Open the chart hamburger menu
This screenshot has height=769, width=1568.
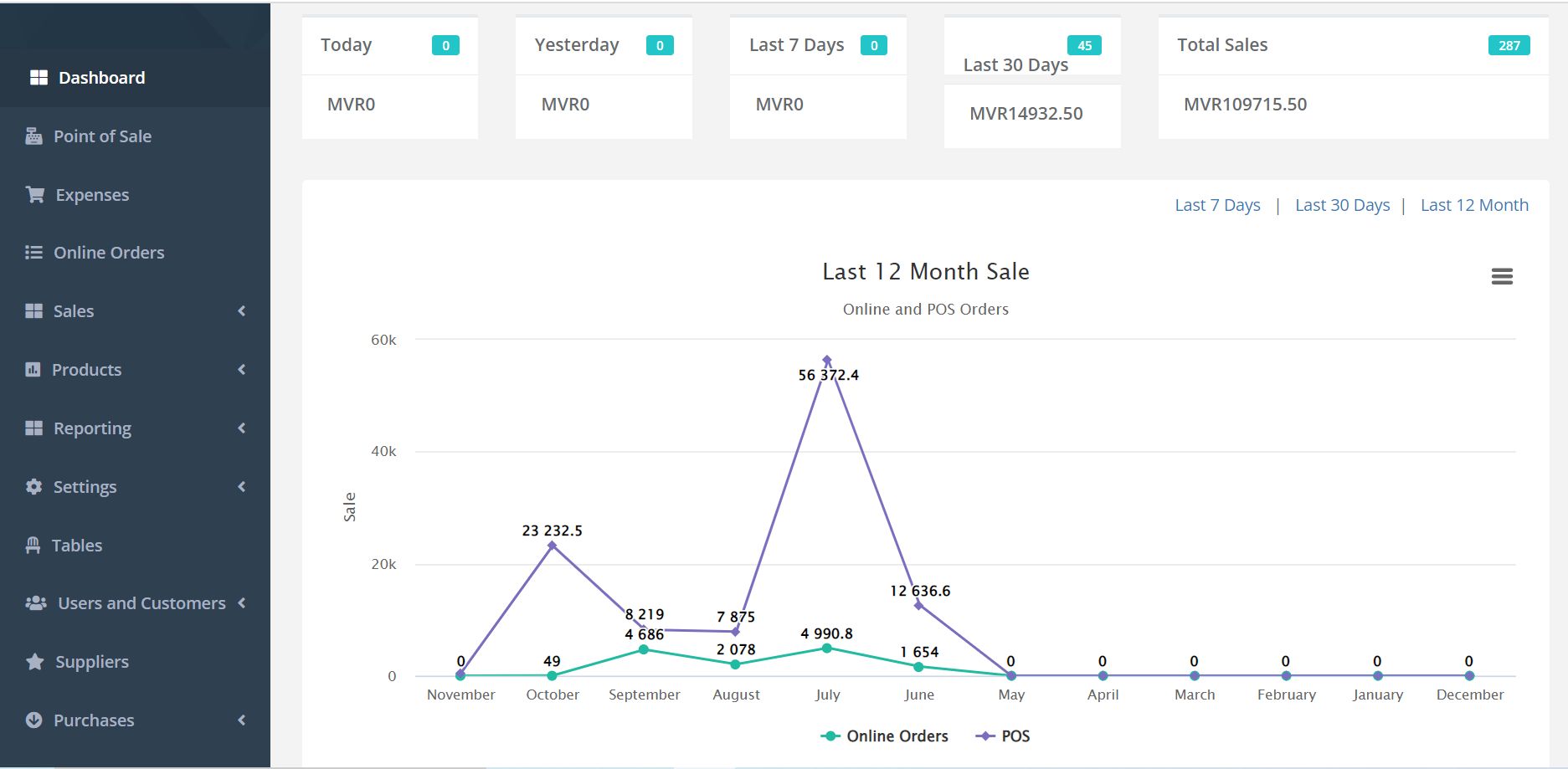pyautogui.click(x=1502, y=276)
